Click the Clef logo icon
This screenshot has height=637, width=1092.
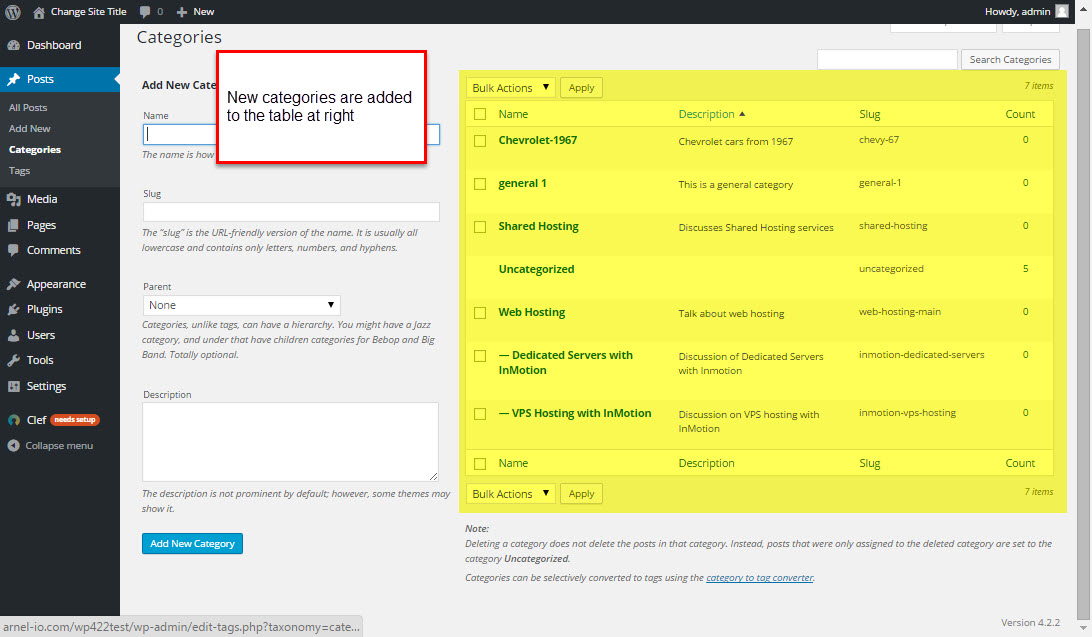13,420
